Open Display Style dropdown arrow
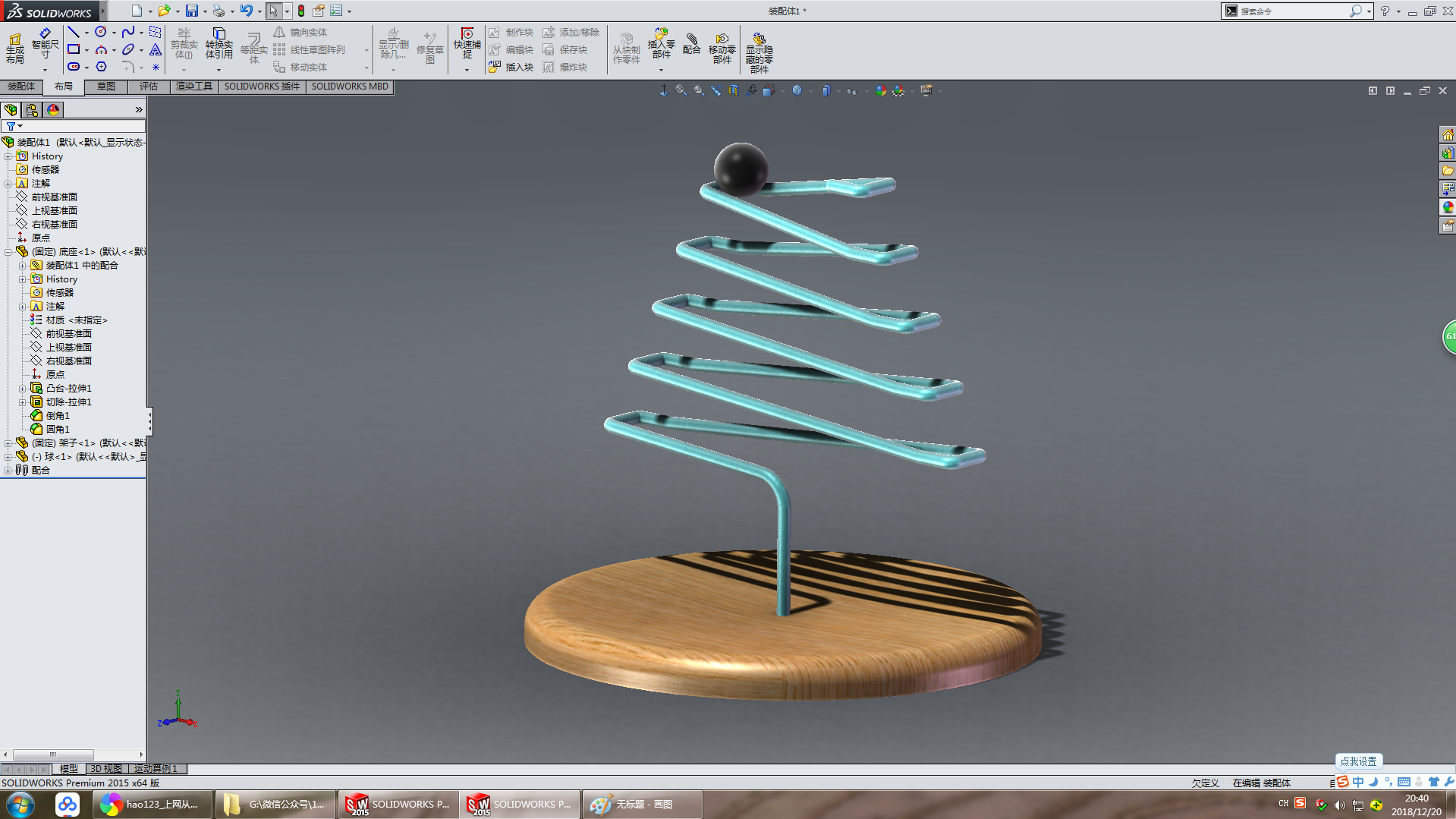1456x819 pixels. (x=811, y=91)
